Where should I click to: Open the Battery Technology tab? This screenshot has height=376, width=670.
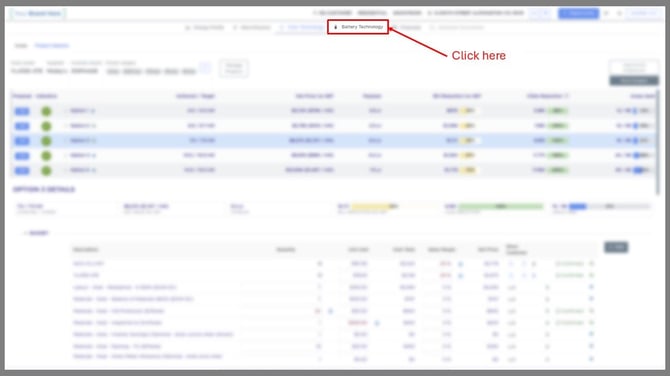pyautogui.click(x=358, y=27)
